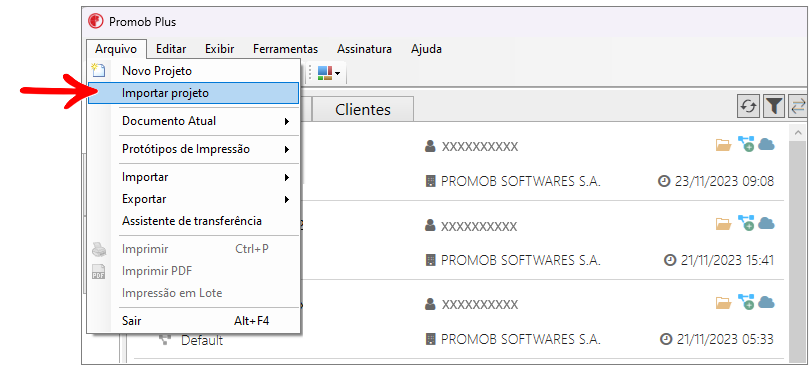Click cloud icon for 23/11/2023 09:08 project

coord(767,145)
